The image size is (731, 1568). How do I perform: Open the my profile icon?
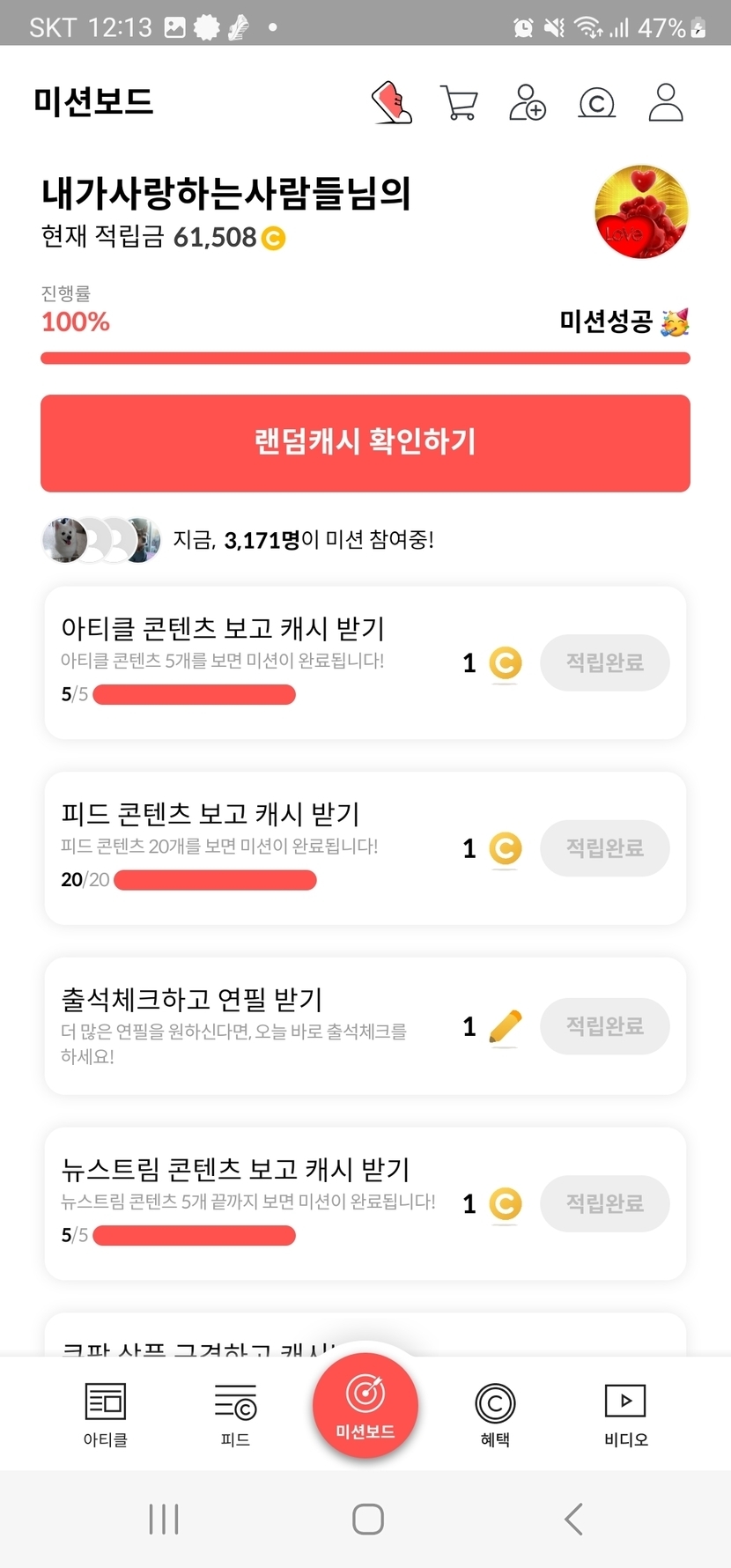(666, 103)
